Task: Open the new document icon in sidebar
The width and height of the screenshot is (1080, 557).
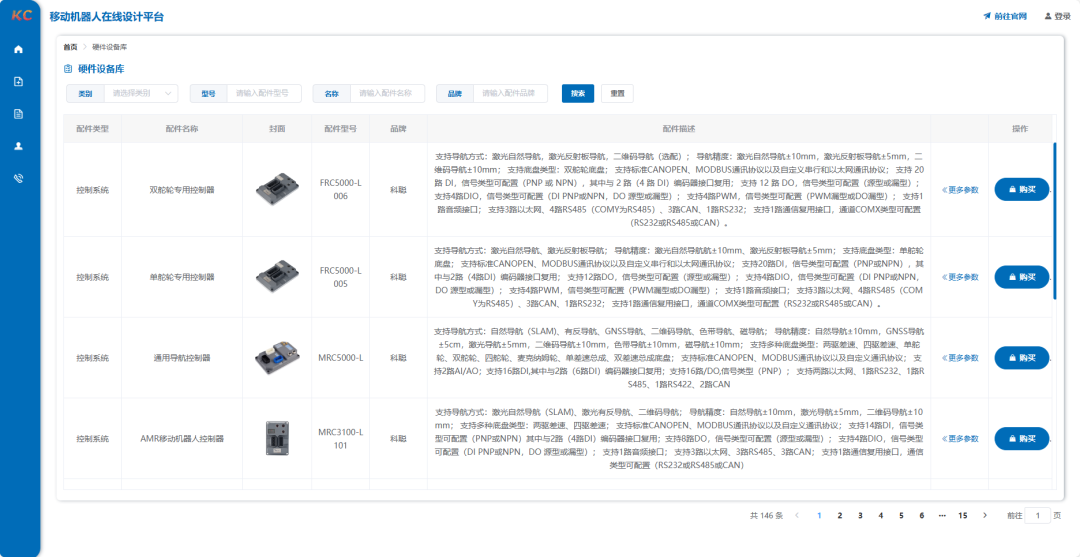Action: 18,81
